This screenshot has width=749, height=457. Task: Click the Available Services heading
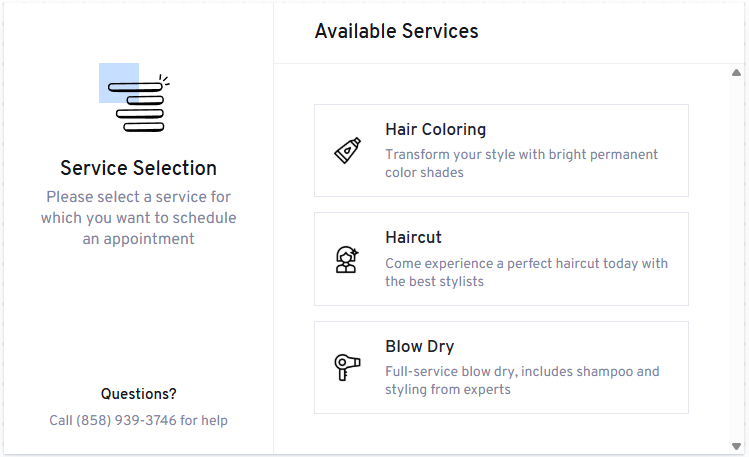[396, 32]
